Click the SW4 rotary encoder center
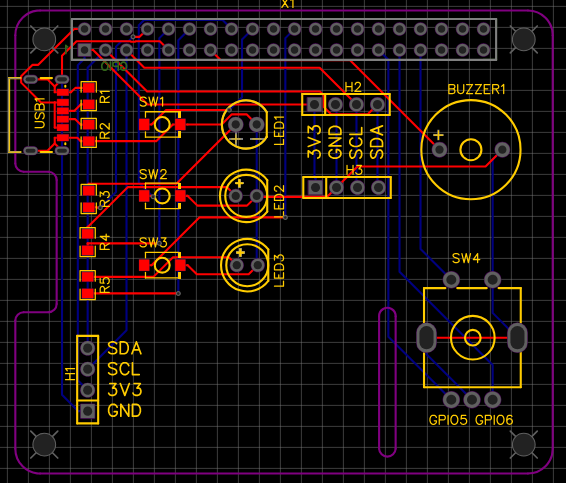 click(x=472, y=338)
